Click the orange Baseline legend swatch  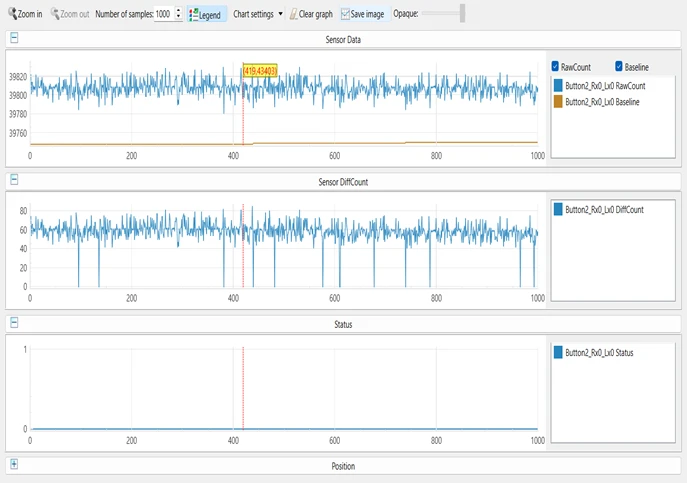tap(558, 101)
